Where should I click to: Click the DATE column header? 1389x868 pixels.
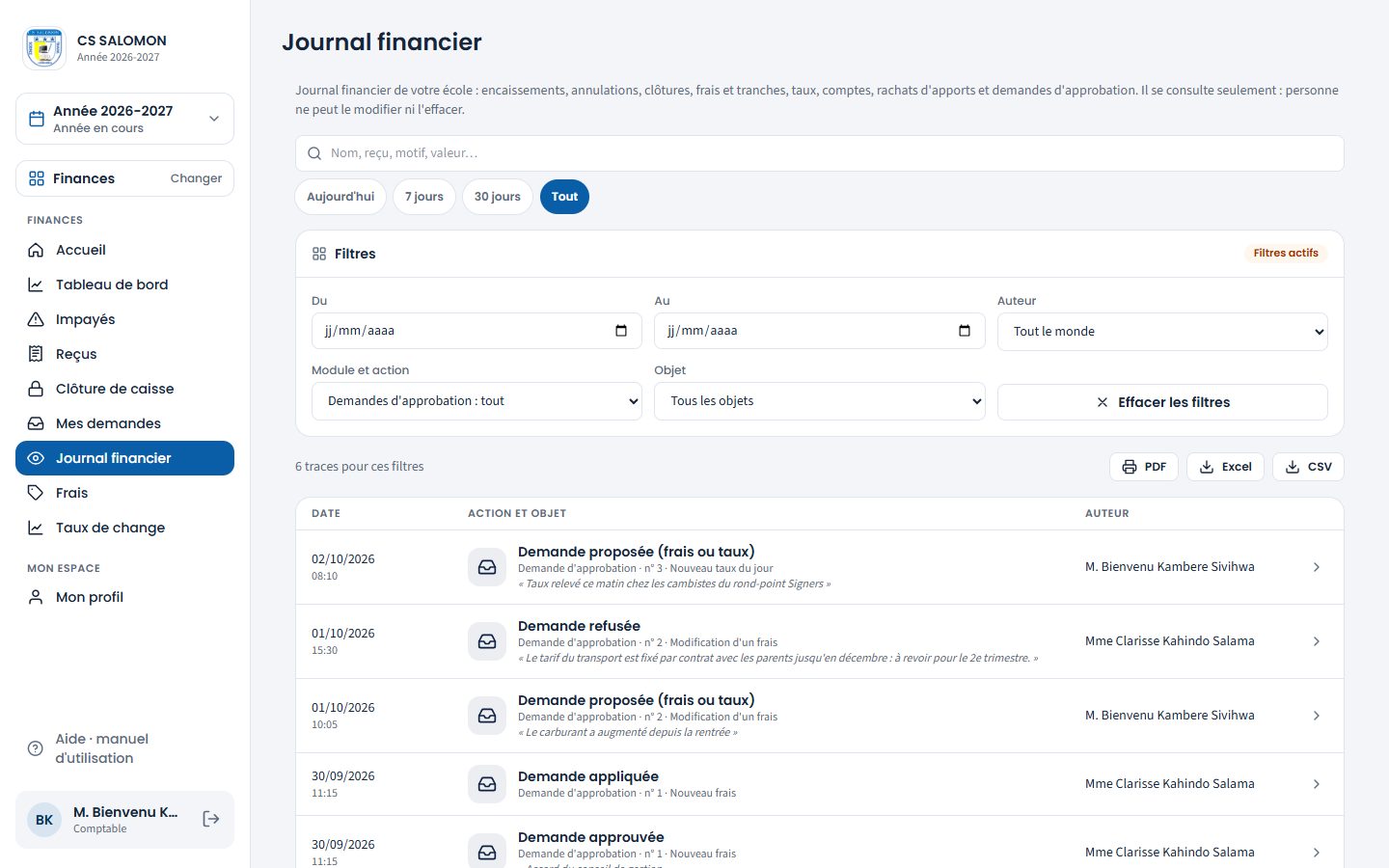tap(326, 513)
